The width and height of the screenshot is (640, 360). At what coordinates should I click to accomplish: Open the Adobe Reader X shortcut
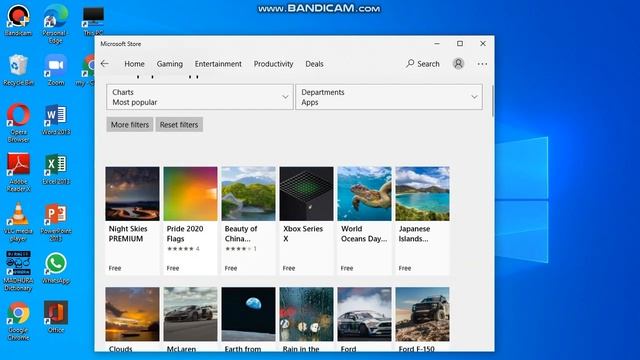point(18,172)
